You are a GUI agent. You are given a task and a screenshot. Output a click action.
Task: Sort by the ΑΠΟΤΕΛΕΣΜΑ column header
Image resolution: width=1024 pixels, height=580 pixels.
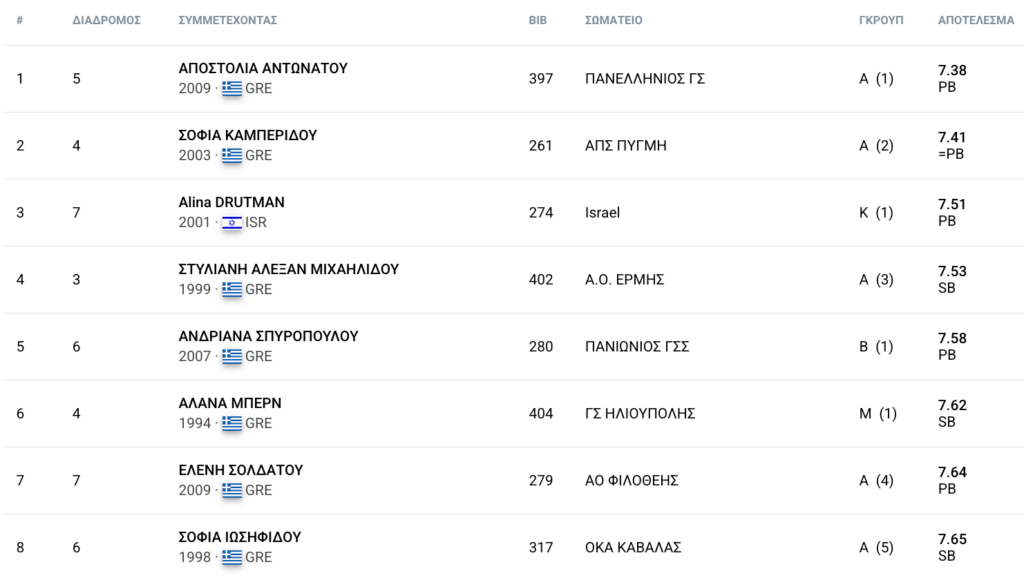(x=975, y=20)
